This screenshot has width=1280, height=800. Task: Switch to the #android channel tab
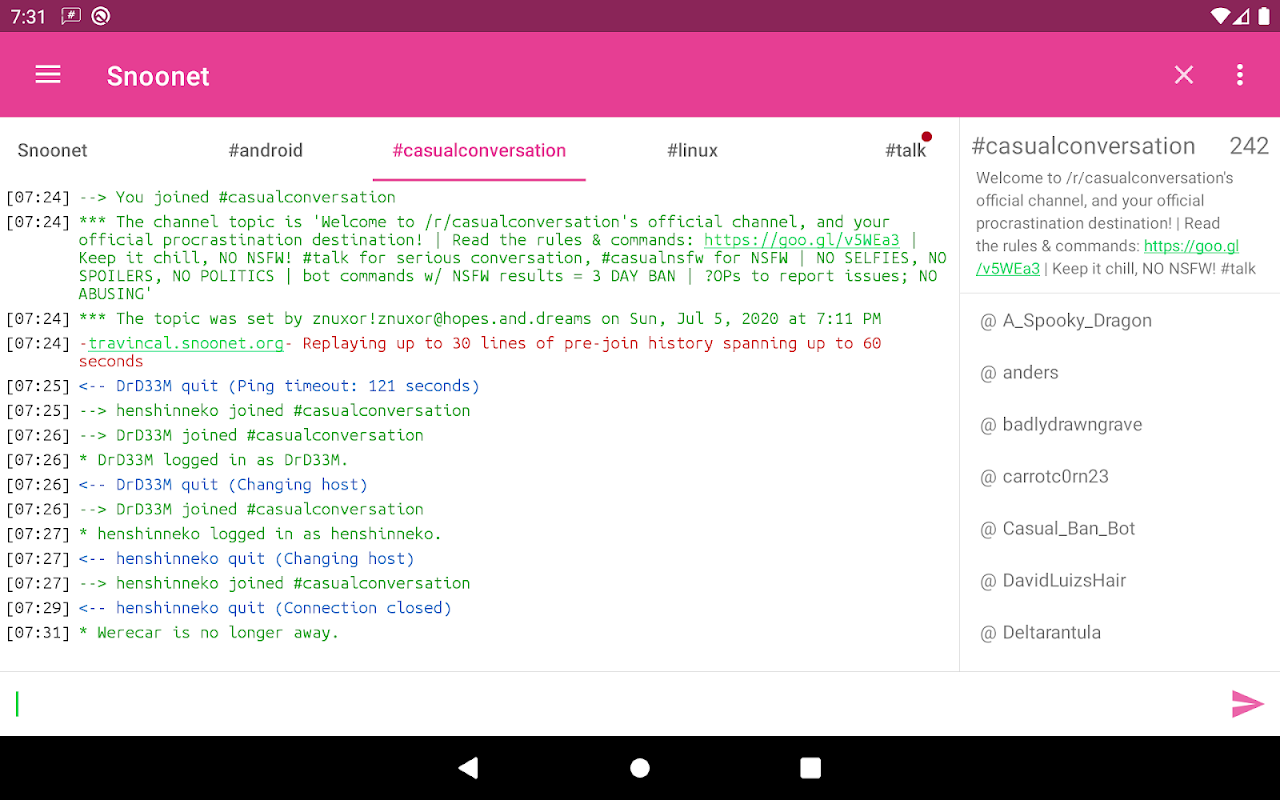point(266,150)
